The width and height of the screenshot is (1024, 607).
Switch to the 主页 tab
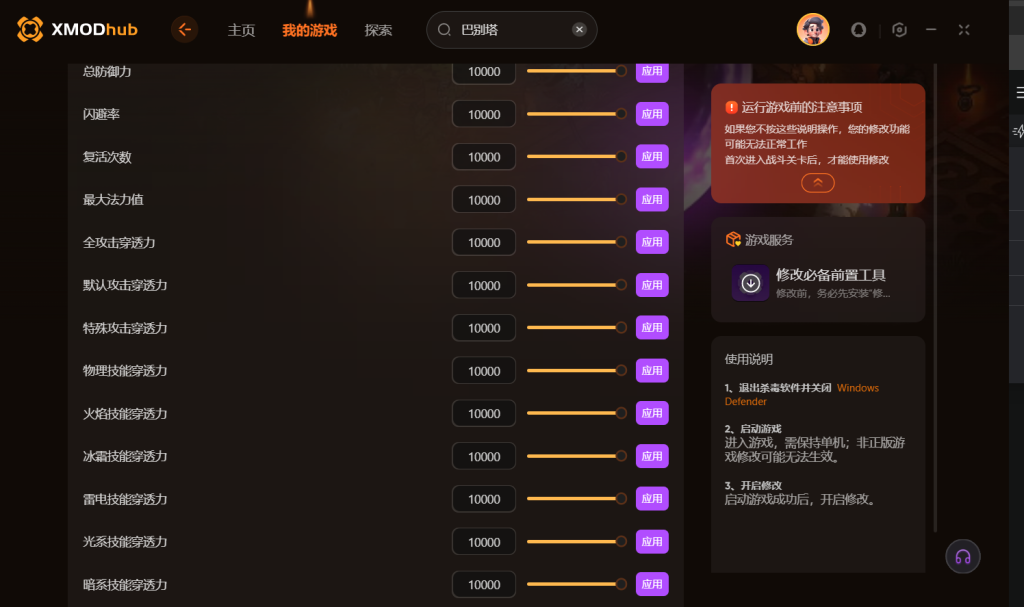click(241, 30)
